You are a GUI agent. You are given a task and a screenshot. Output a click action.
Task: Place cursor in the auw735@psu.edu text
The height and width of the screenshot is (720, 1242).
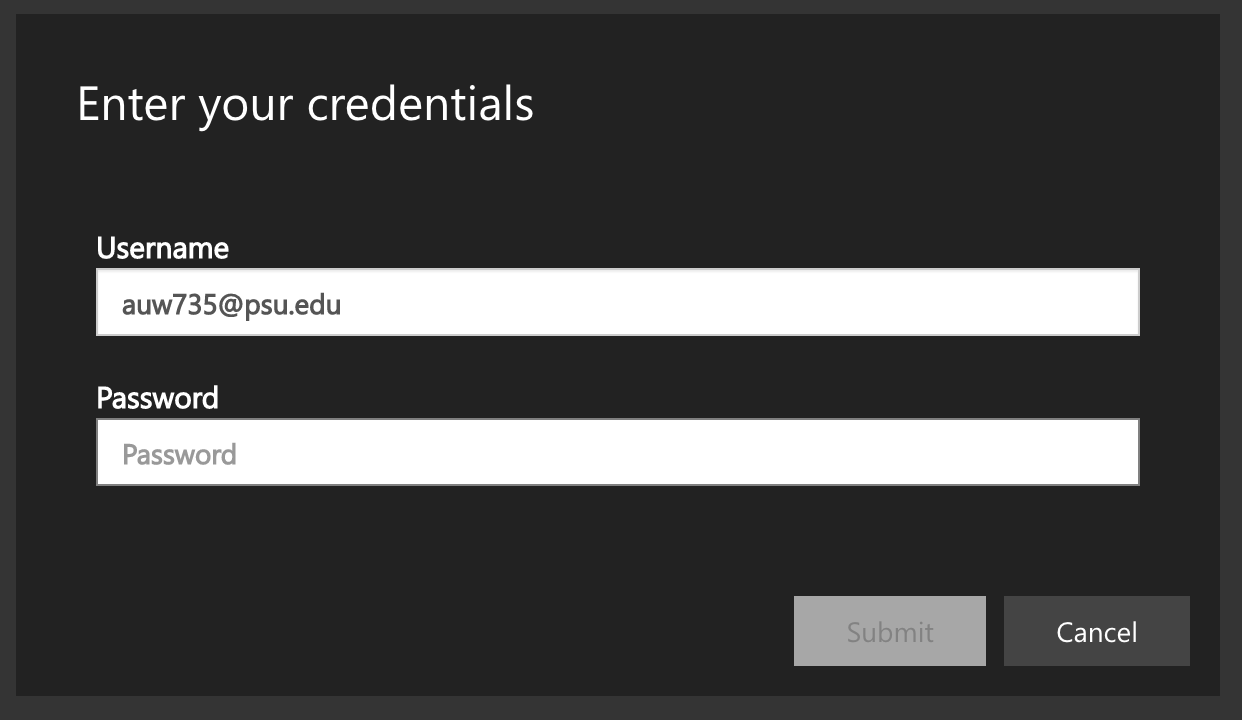231,304
